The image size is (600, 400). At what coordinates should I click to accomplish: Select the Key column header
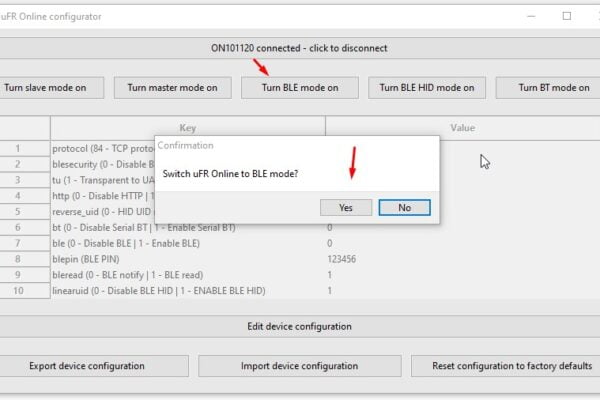coord(188,128)
